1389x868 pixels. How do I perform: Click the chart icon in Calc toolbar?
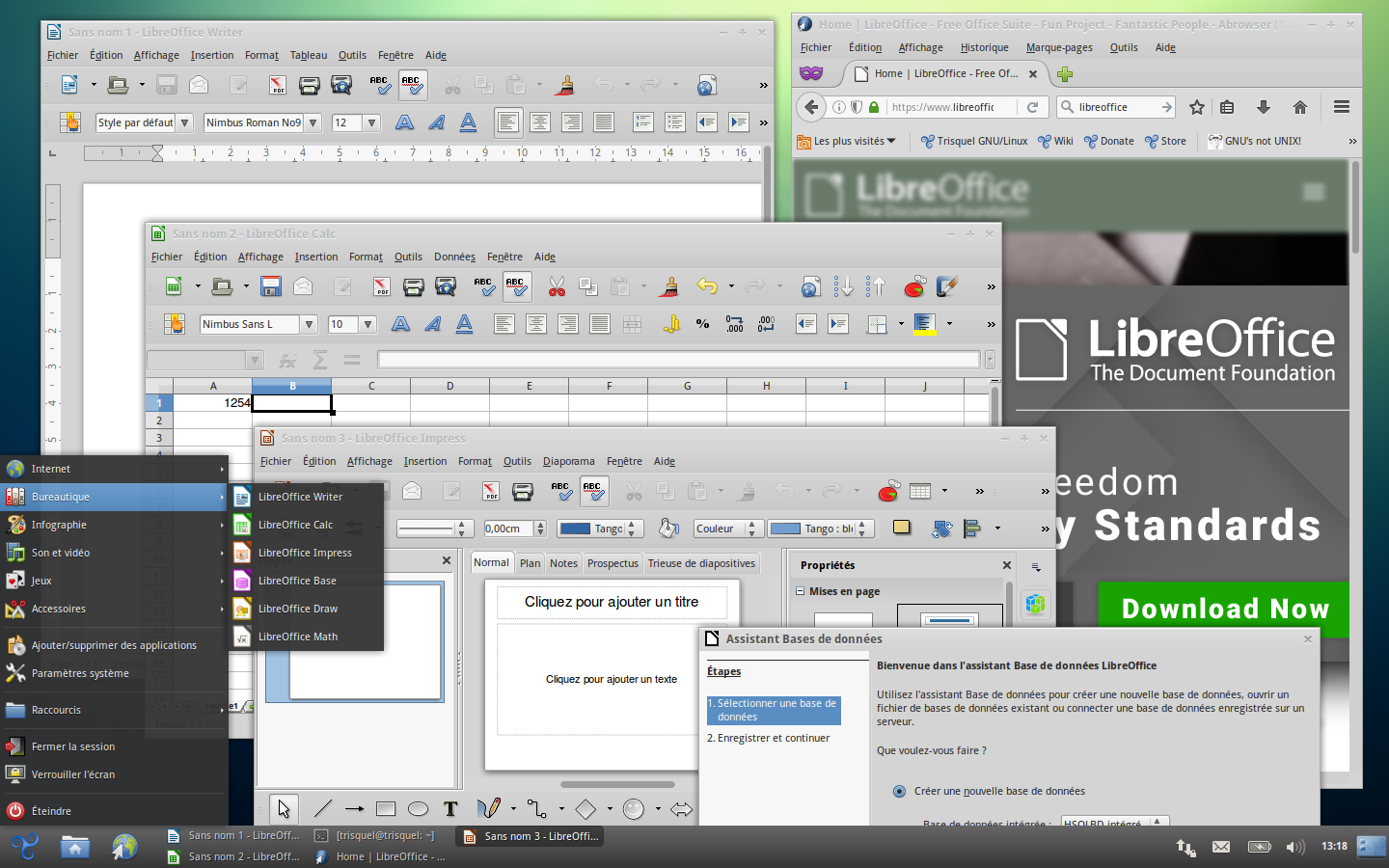(914, 286)
